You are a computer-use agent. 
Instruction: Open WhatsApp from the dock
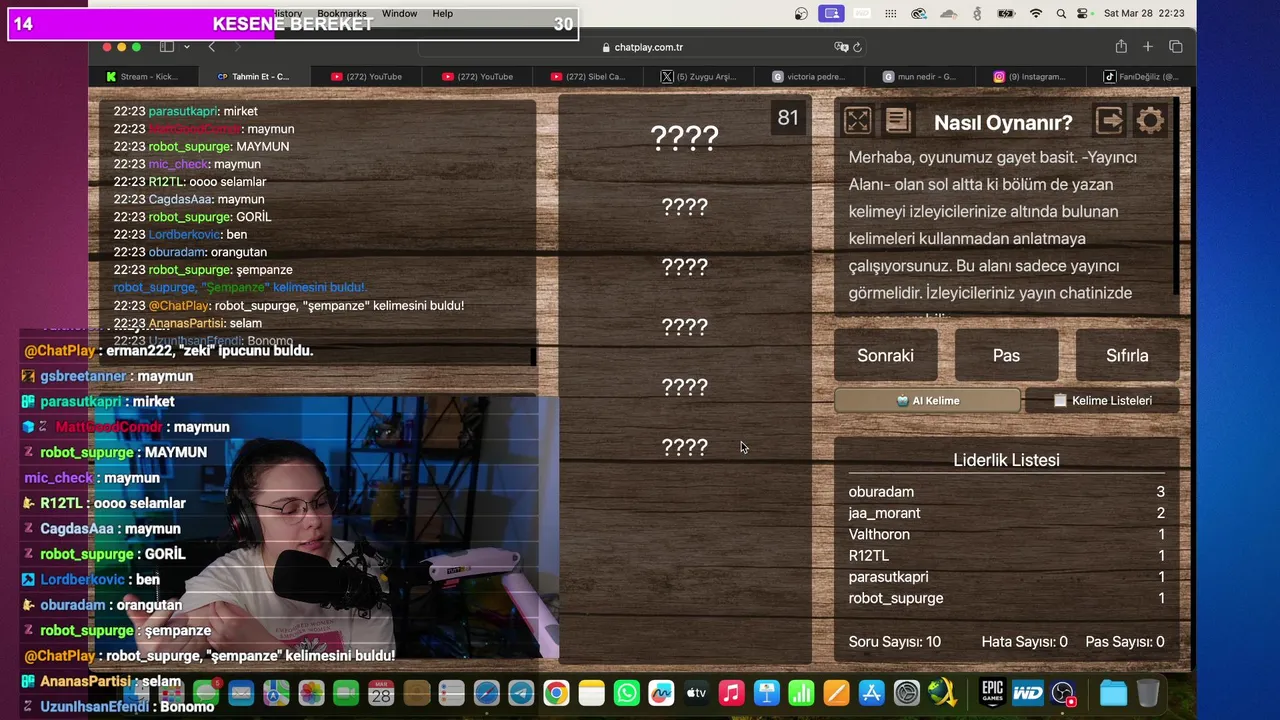[x=626, y=693]
